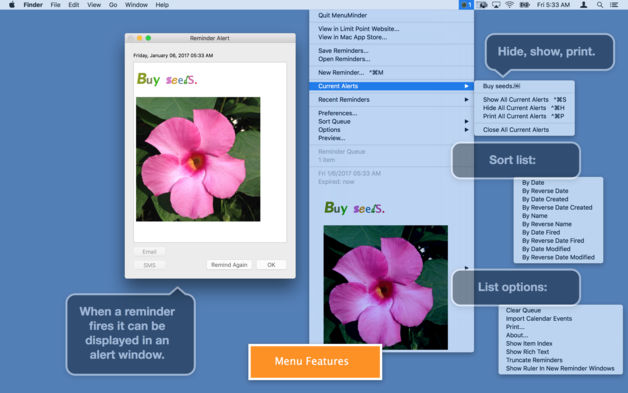
Task: Click OK in the Reminder Alert
Action: [x=271, y=265]
